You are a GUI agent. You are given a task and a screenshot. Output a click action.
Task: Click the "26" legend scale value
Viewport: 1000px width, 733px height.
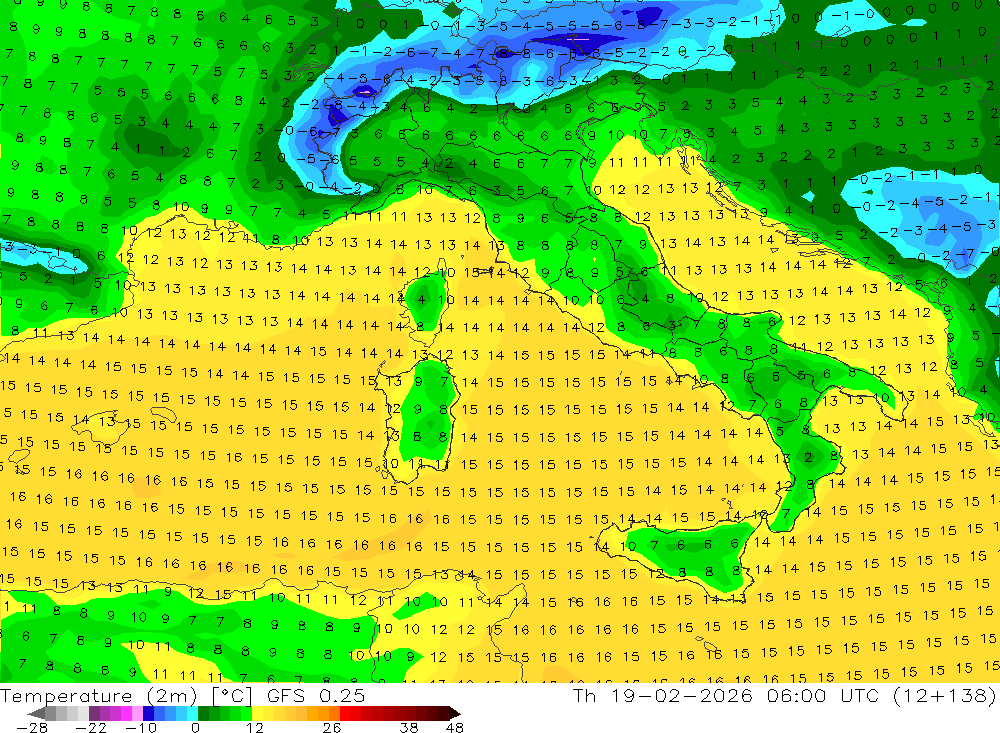point(331,727)
